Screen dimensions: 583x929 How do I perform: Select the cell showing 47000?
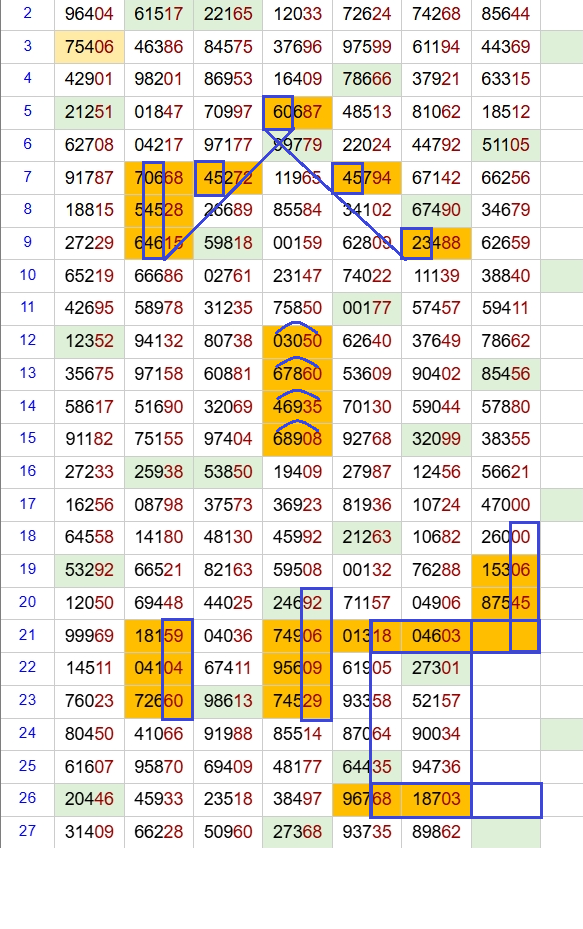(x=505, y=505)
